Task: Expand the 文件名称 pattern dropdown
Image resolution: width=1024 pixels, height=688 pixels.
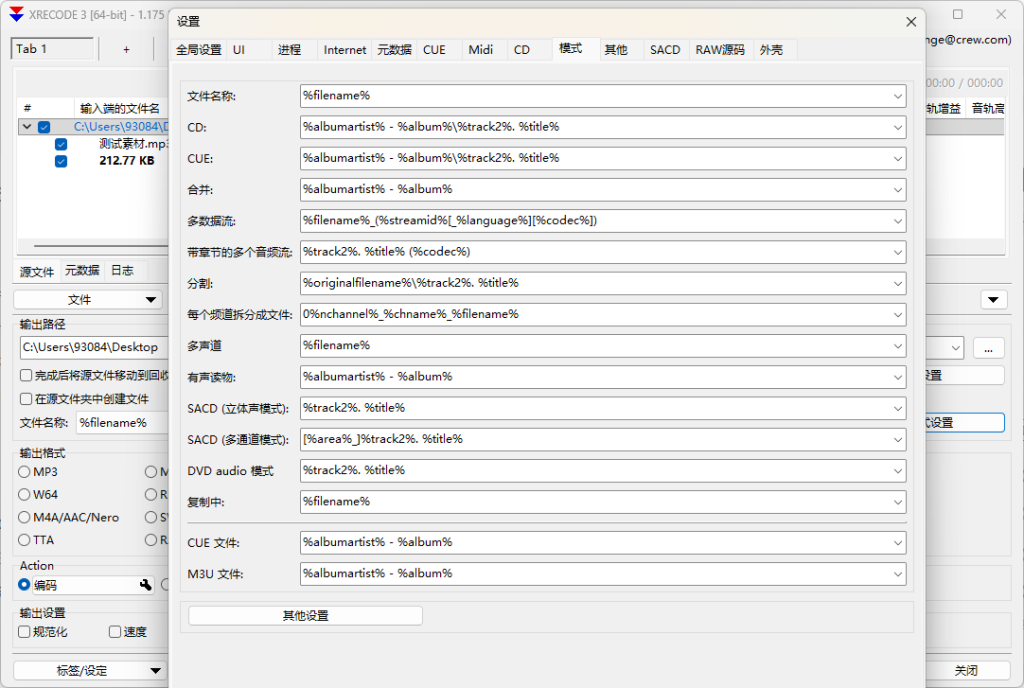Action: (x=898, y=96)
